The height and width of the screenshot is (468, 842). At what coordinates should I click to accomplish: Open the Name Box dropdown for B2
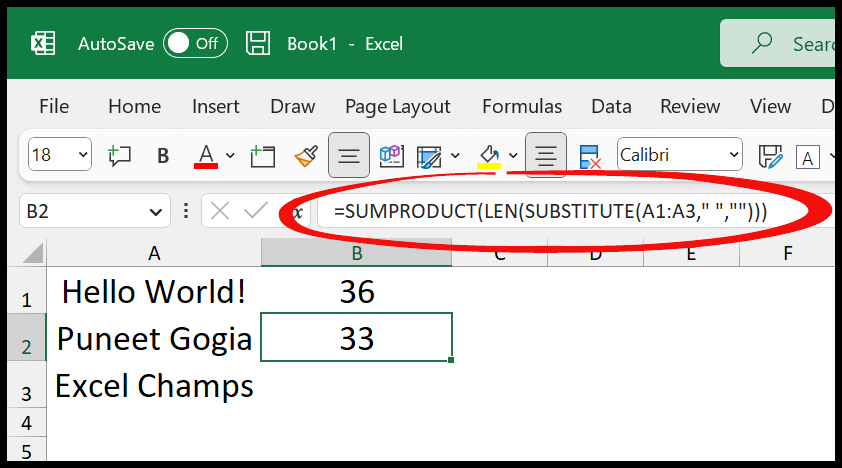(156, 211)
